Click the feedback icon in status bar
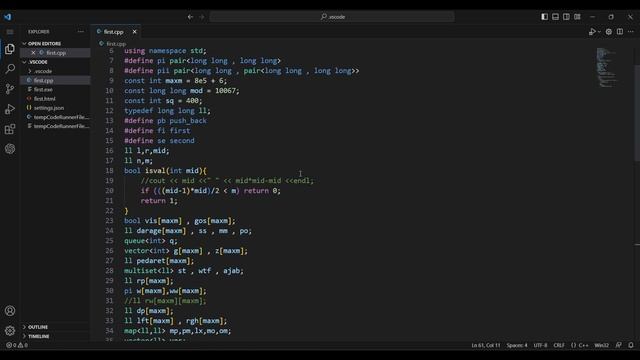 point(619,345)
